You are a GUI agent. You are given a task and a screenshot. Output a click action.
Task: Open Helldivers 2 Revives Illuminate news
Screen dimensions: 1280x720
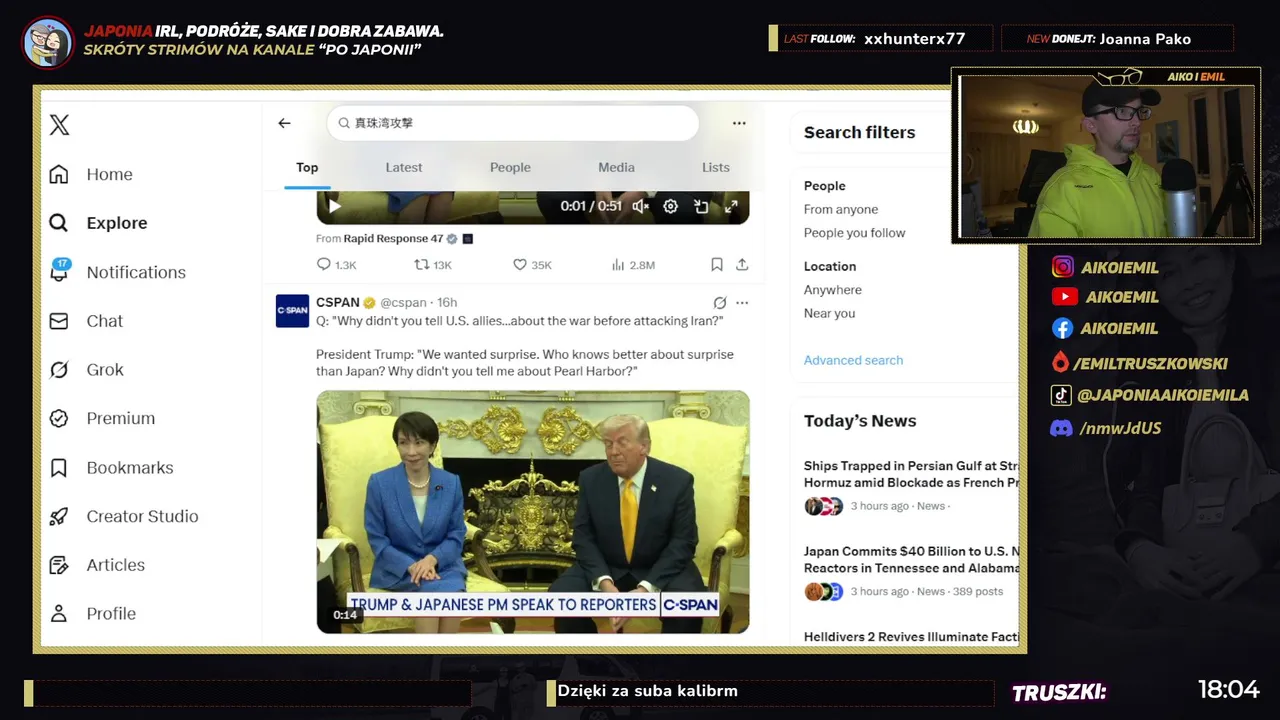coord(911,637)
